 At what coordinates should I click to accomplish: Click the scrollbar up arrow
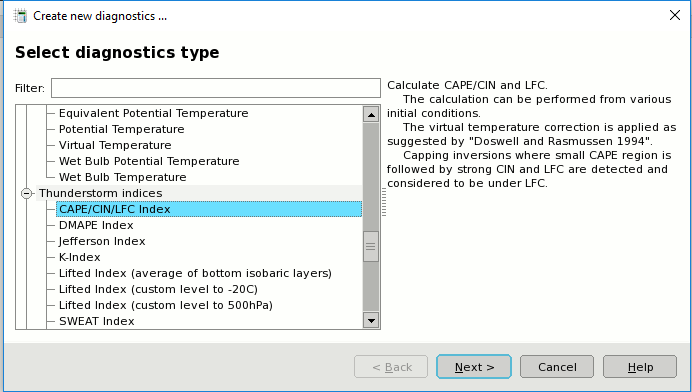tap(371, 115)
